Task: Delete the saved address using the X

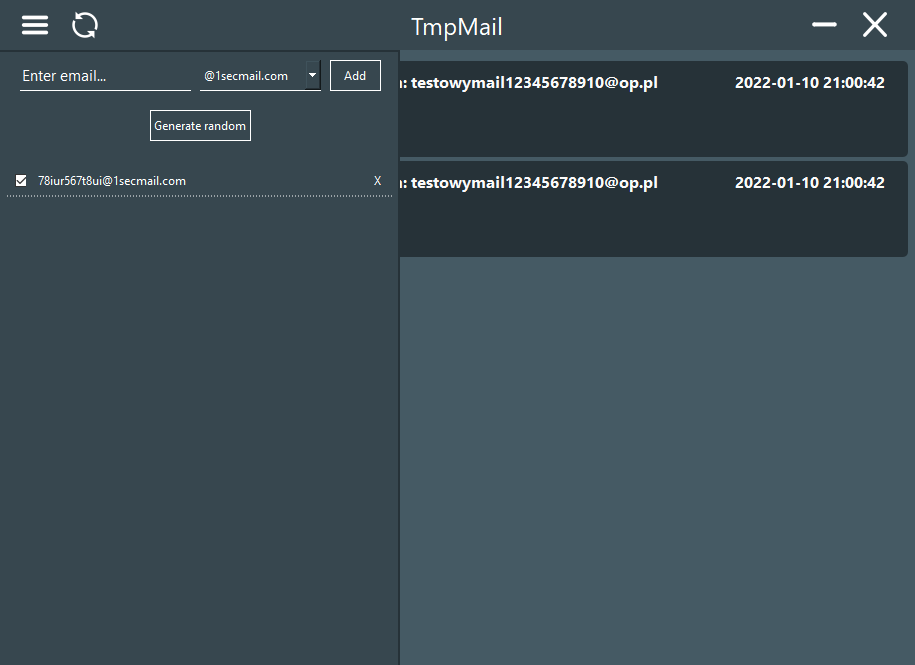Action: pos(377,181)
